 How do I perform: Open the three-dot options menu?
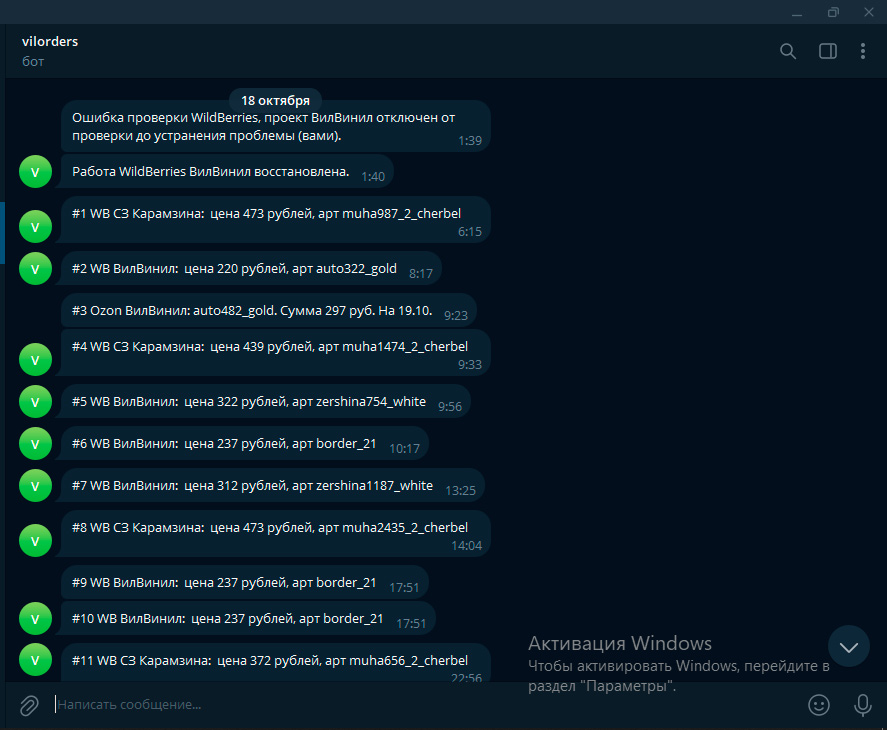(x=863, y=51)
